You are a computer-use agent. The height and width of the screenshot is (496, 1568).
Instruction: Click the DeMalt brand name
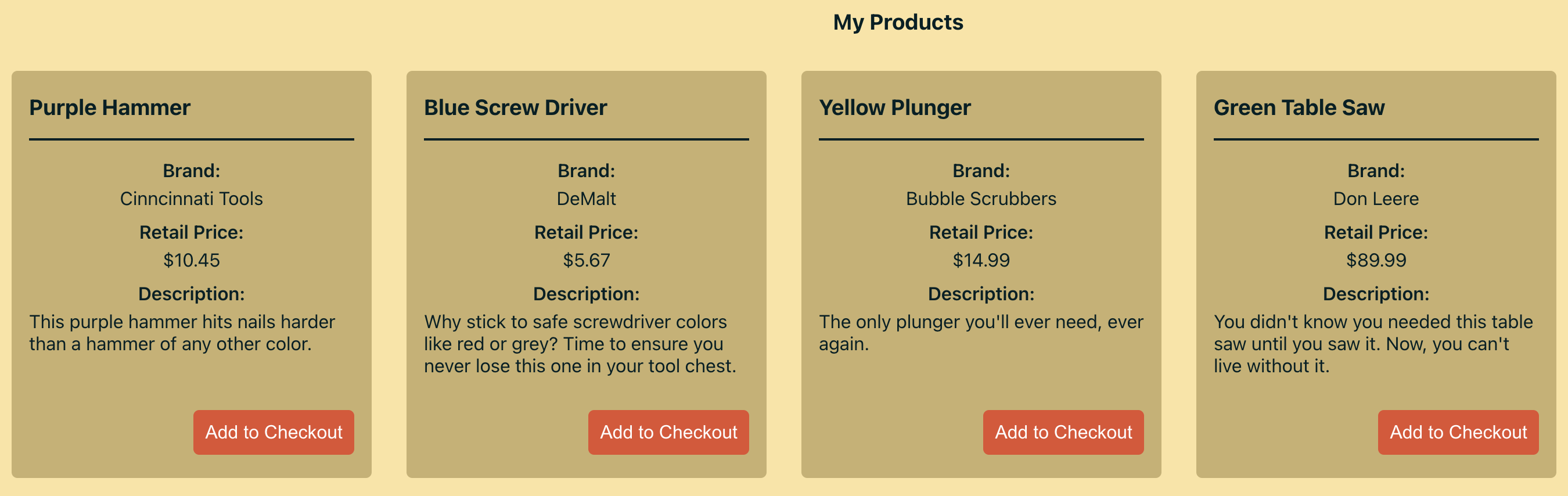tap(586, 198)
